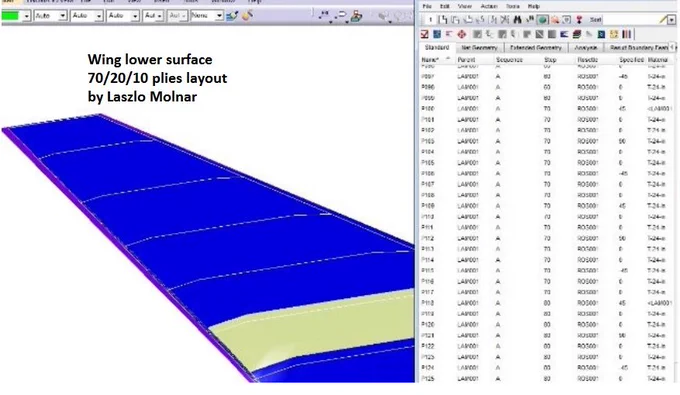Viewport: 680px width, 395px height.
Task: Click the paint format brush icon in CATIA toolbar
Action: 232,16
